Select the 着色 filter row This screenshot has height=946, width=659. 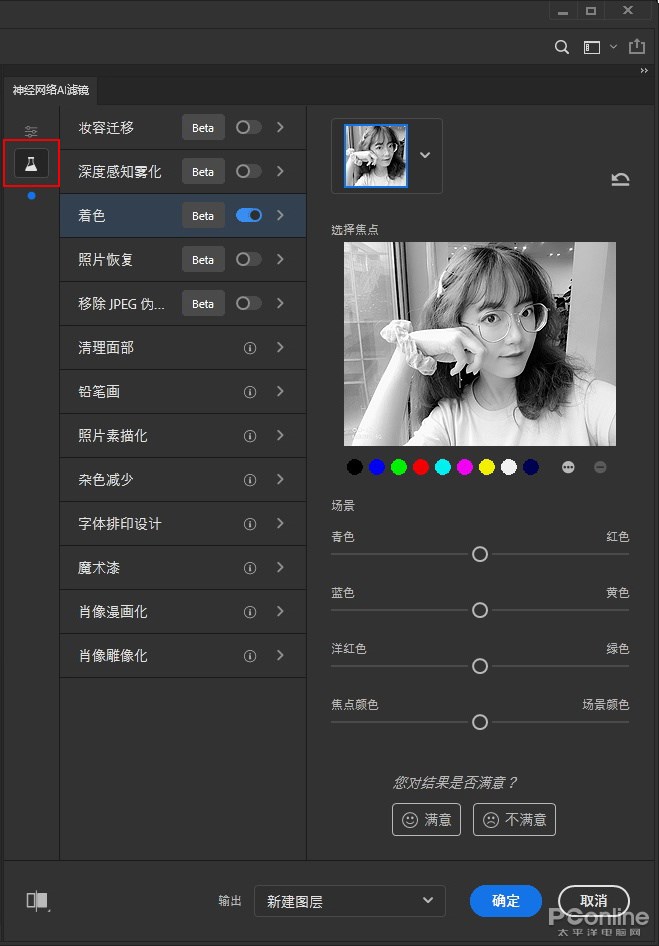(x=183, y=215)
